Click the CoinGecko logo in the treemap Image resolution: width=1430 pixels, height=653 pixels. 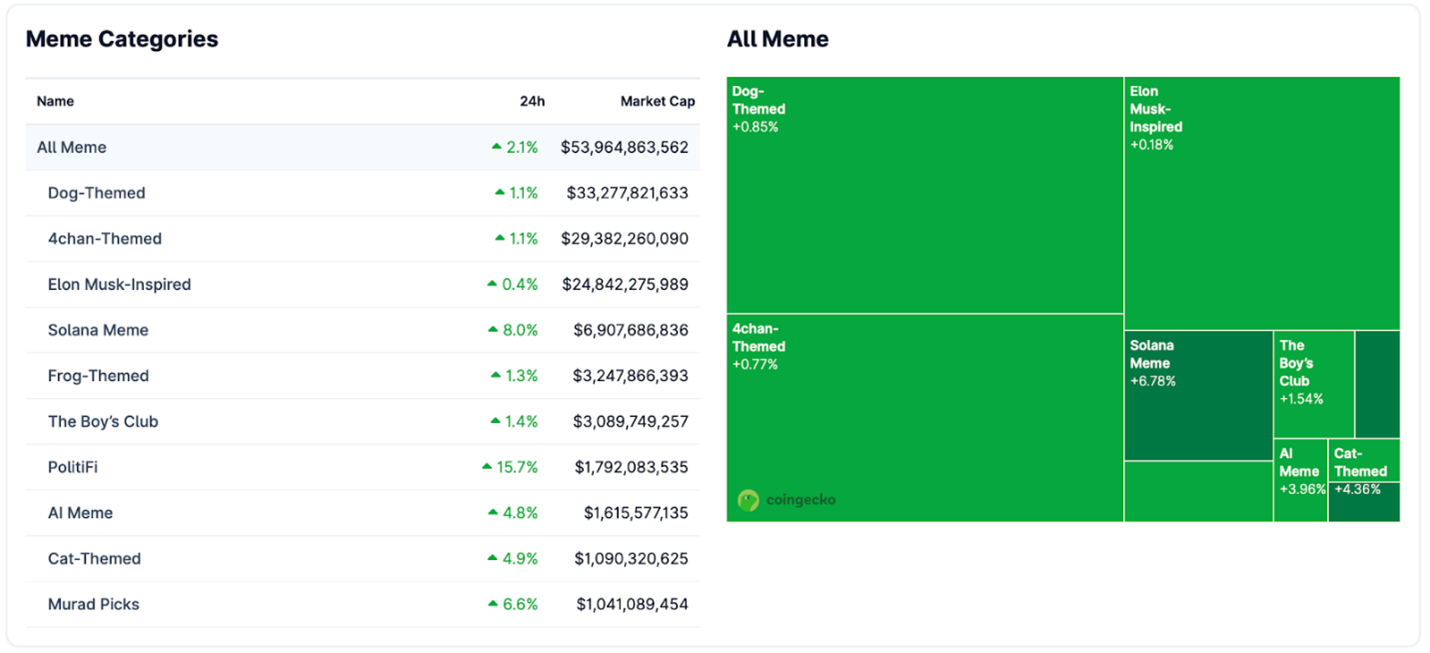(786, 500)
